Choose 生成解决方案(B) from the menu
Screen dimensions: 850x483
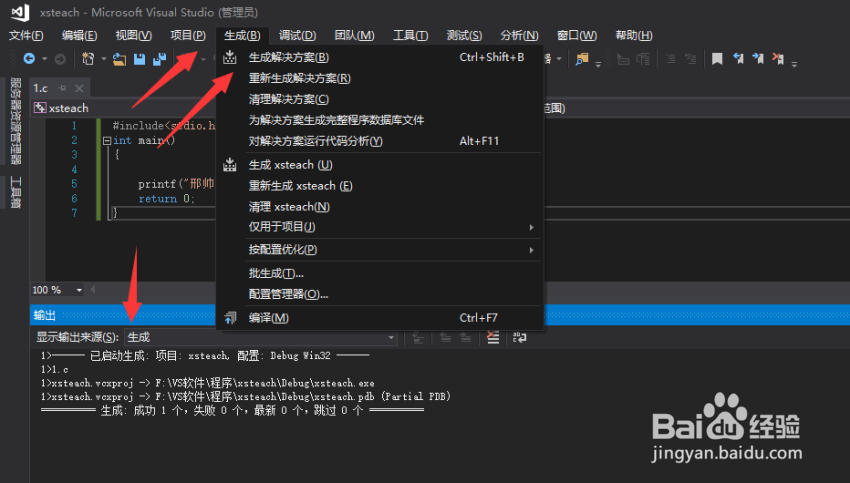[380, 57]
